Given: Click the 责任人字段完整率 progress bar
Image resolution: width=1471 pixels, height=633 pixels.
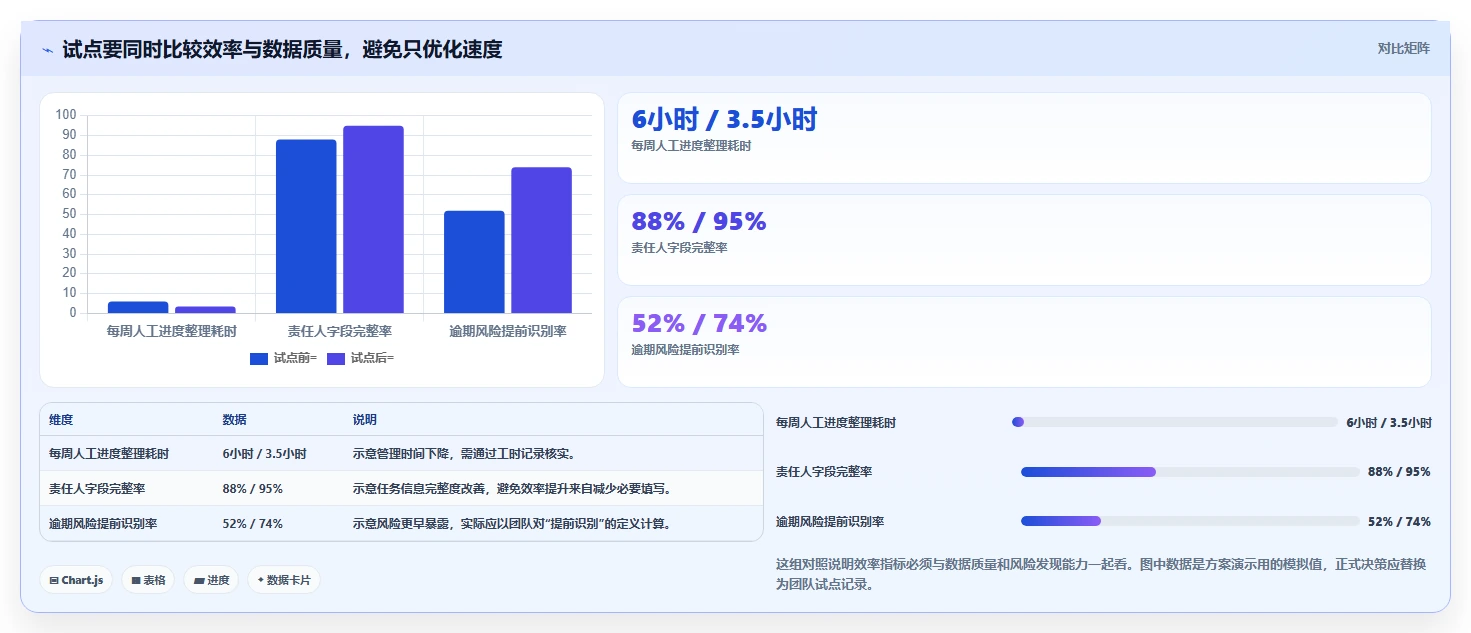Looking at the screenshot, I should click(1190, 472).
